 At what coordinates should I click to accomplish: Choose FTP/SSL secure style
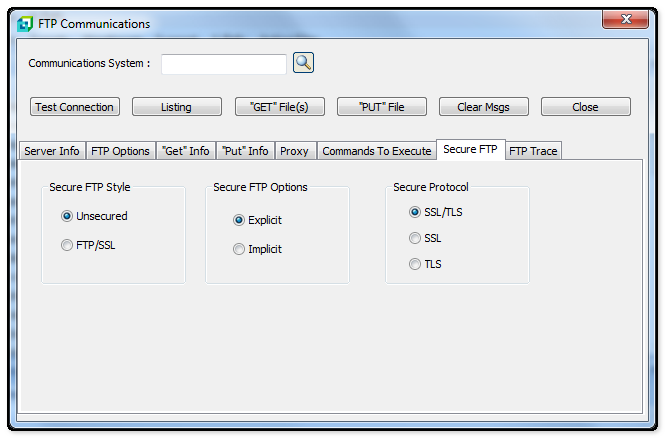coord(67,246)
